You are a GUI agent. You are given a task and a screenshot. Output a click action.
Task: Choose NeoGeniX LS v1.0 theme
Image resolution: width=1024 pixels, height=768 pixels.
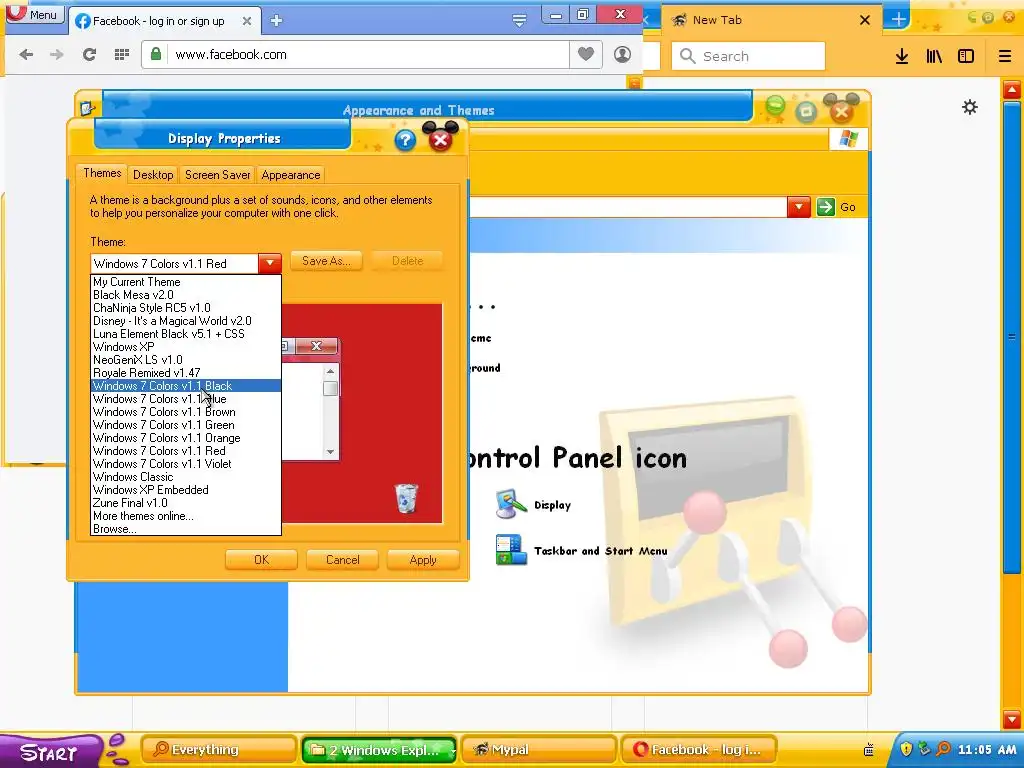pos(185,360)
